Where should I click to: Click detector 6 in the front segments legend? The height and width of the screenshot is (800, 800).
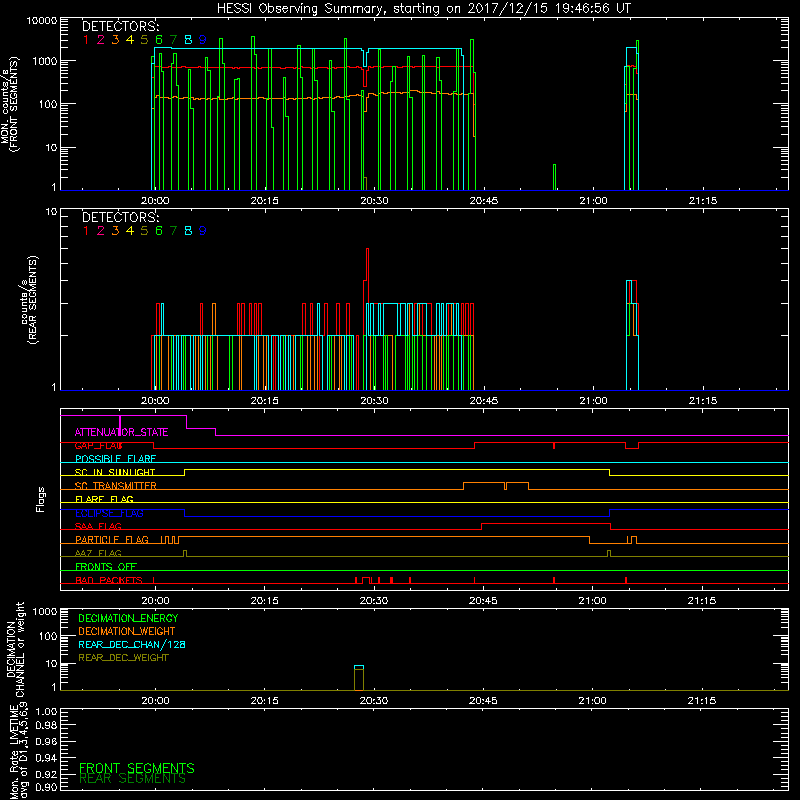pyautogui.click(x=159, y=40)
